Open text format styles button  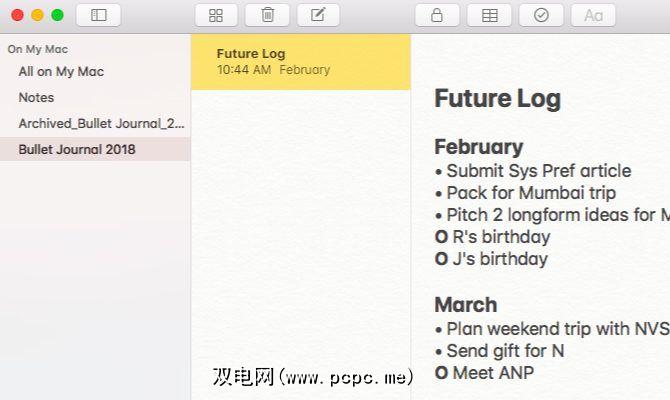[593, 15]
